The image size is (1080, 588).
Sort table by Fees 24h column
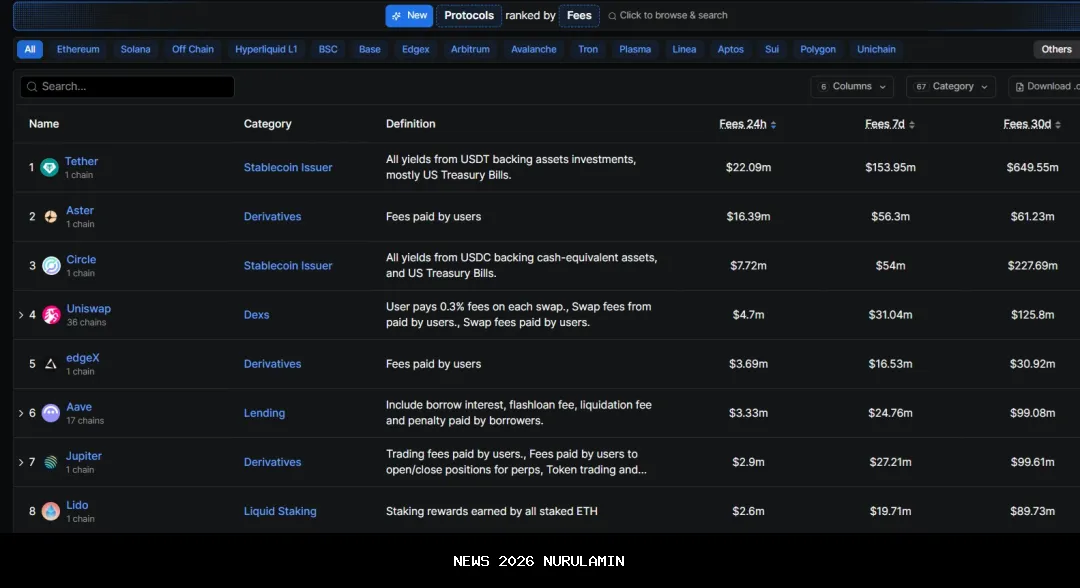[748, 124]
